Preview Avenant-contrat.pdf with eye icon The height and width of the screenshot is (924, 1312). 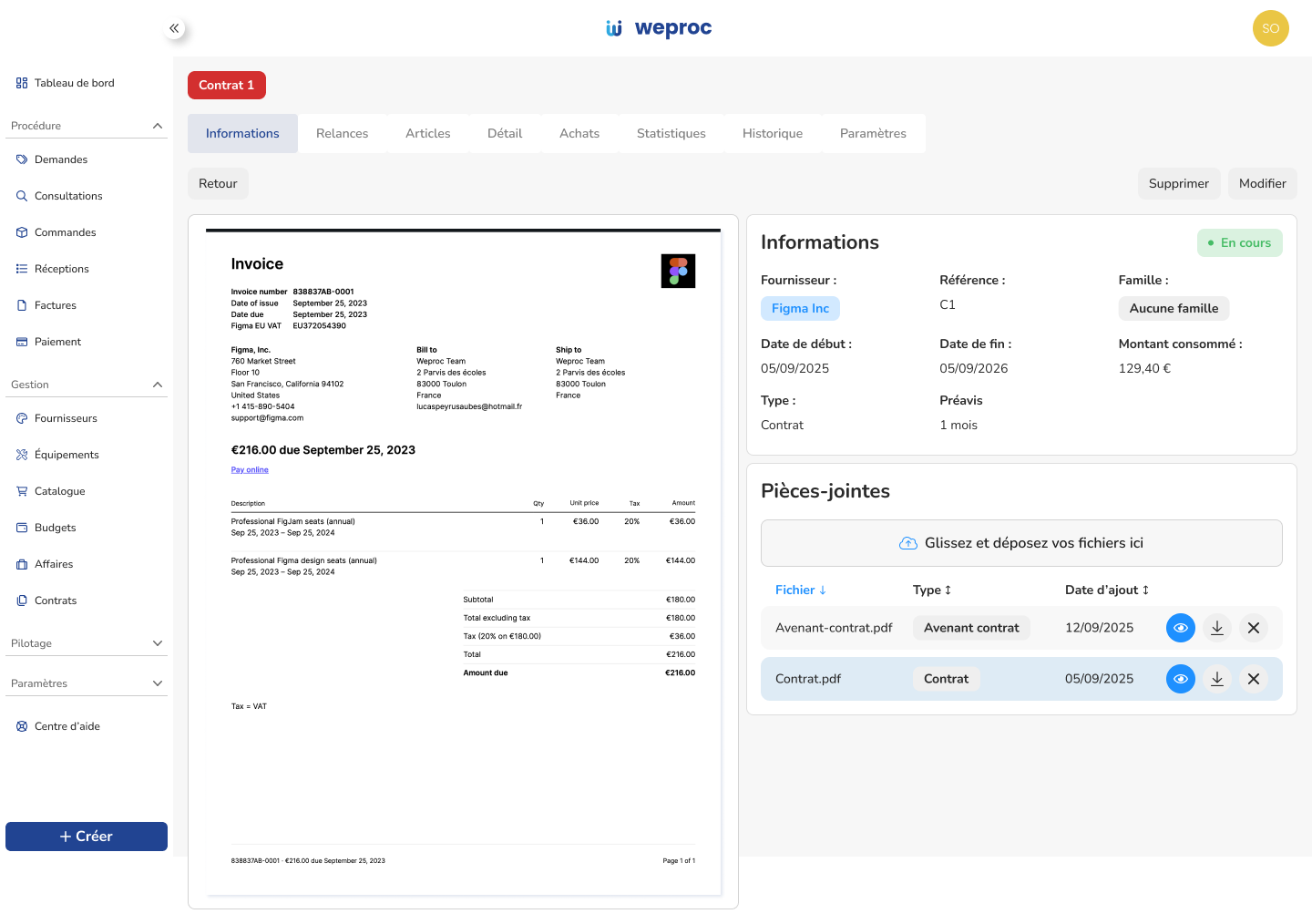point(1180,628)
